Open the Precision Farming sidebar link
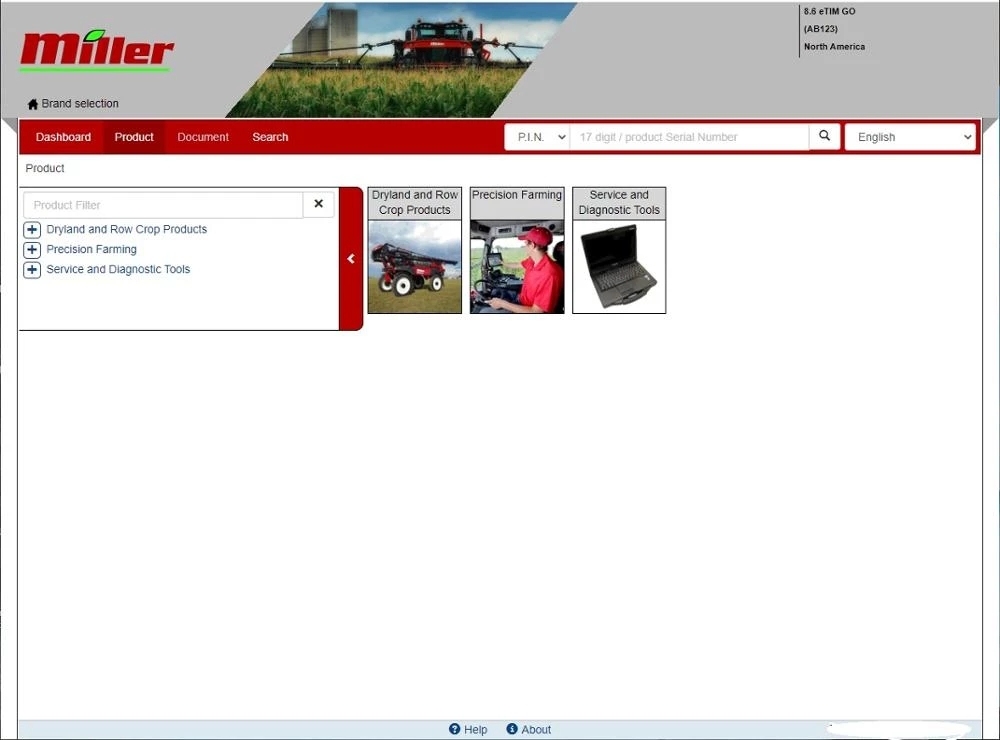1000x740 pixels. click(91, 249)
